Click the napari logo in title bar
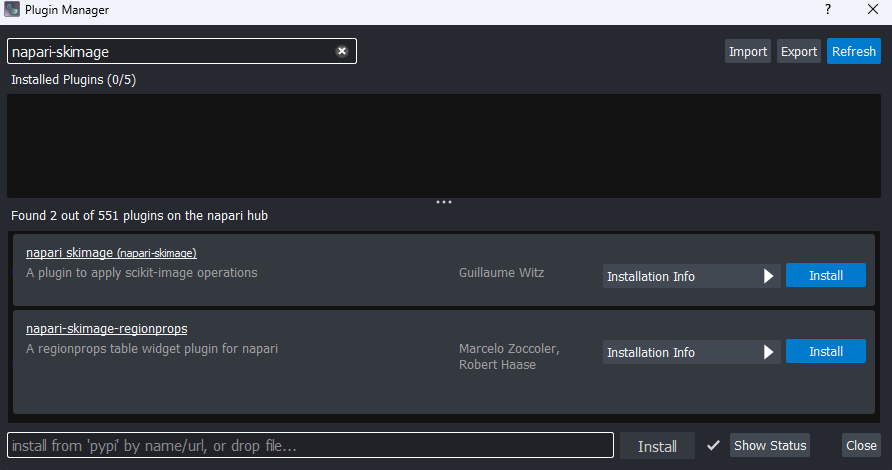Screen dimensions: 892x470 (12, 10)
